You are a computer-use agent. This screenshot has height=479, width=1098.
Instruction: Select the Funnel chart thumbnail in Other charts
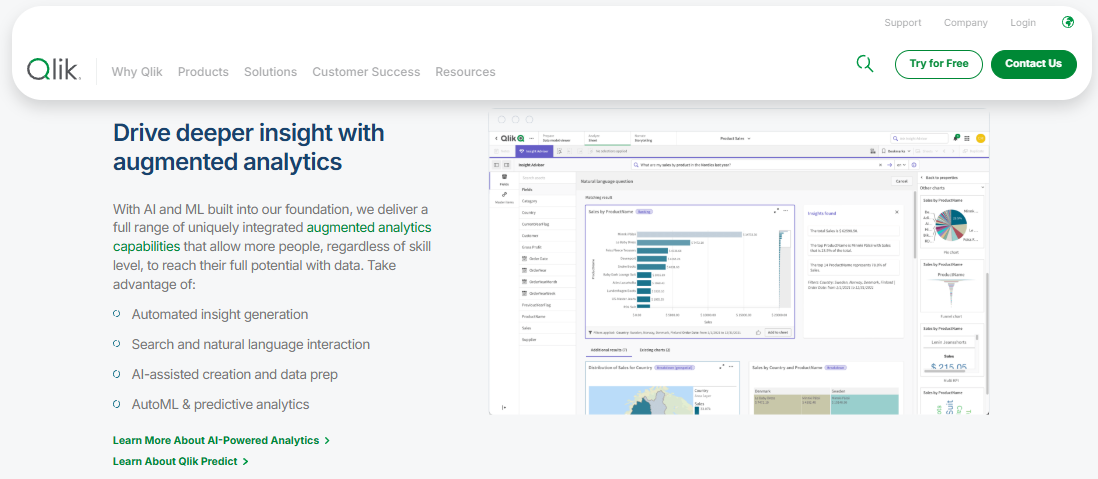(x=951, y=288)
